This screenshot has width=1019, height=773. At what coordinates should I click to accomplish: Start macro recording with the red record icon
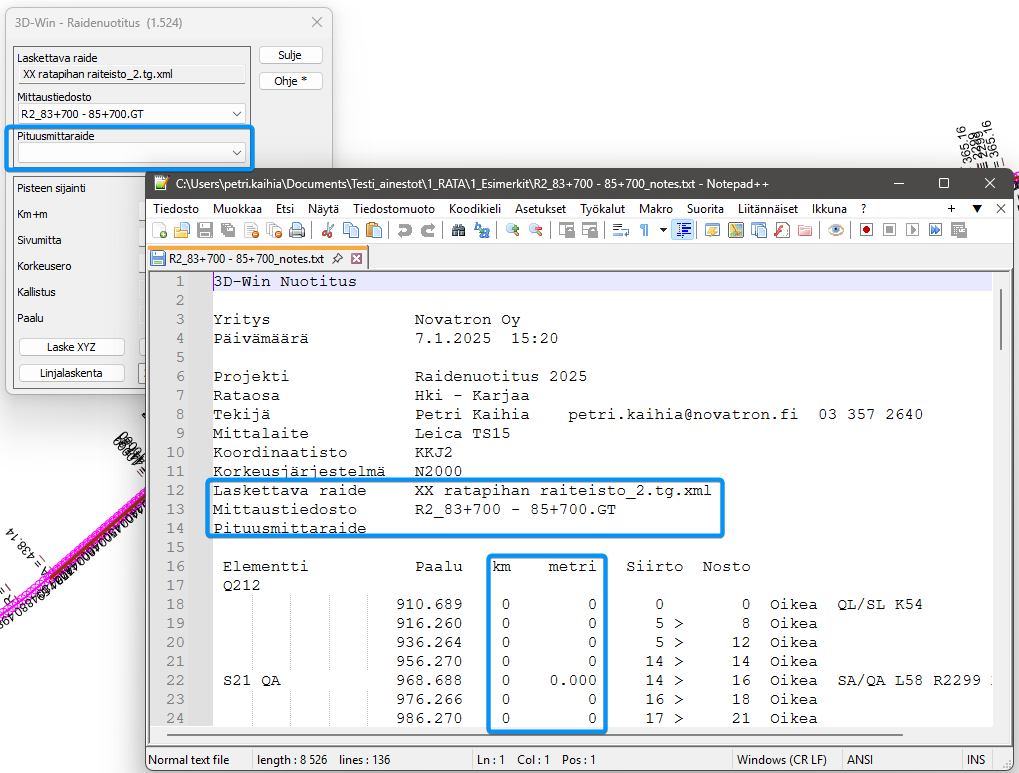tap(866, 230)
